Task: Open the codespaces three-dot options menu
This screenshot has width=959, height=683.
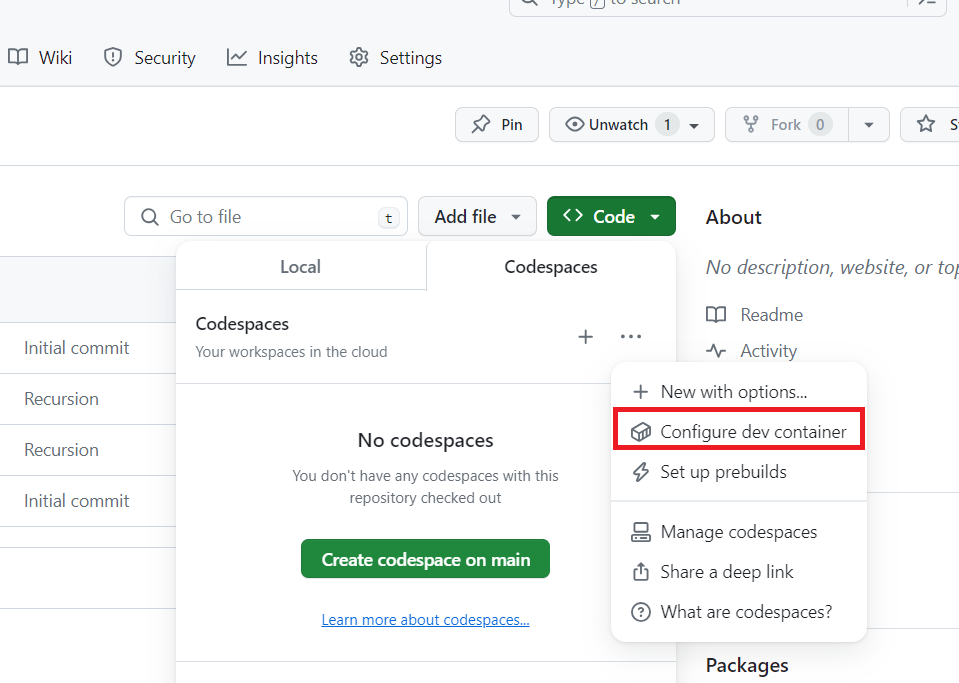Action: tap(631, 336)
